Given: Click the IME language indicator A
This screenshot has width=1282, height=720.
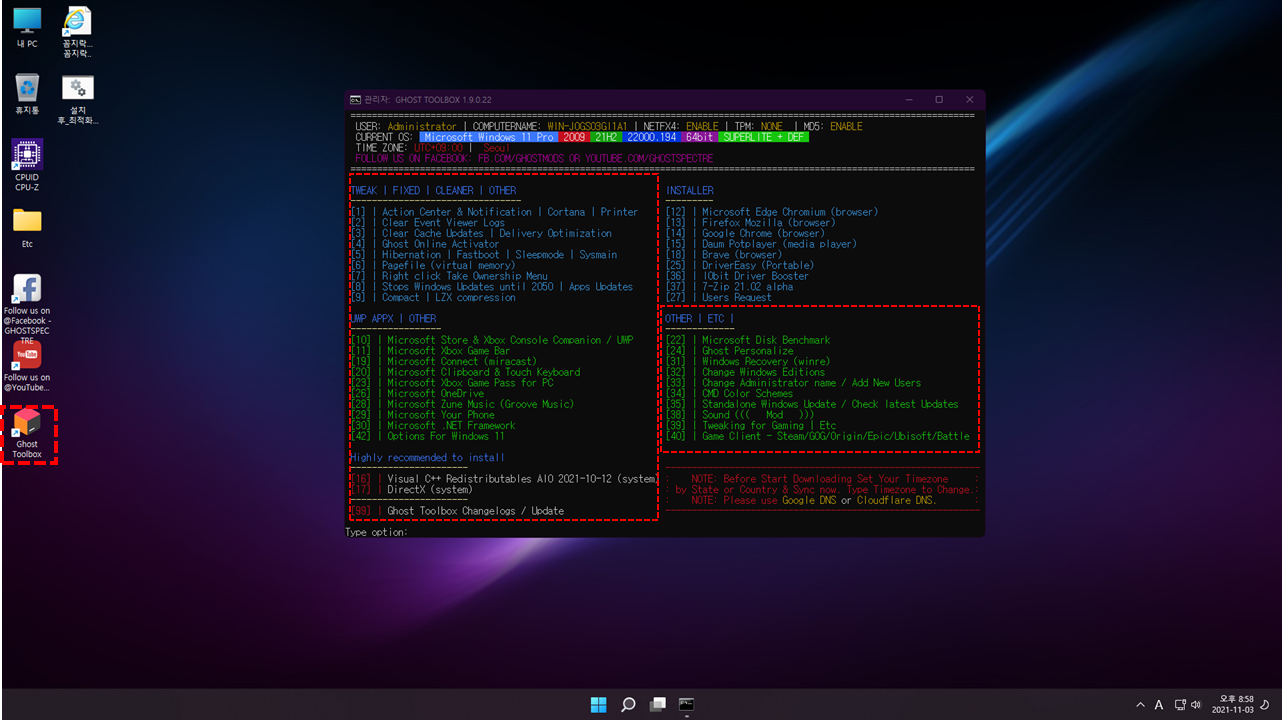Looking at the screenshot, I should tap(1159, 704).
